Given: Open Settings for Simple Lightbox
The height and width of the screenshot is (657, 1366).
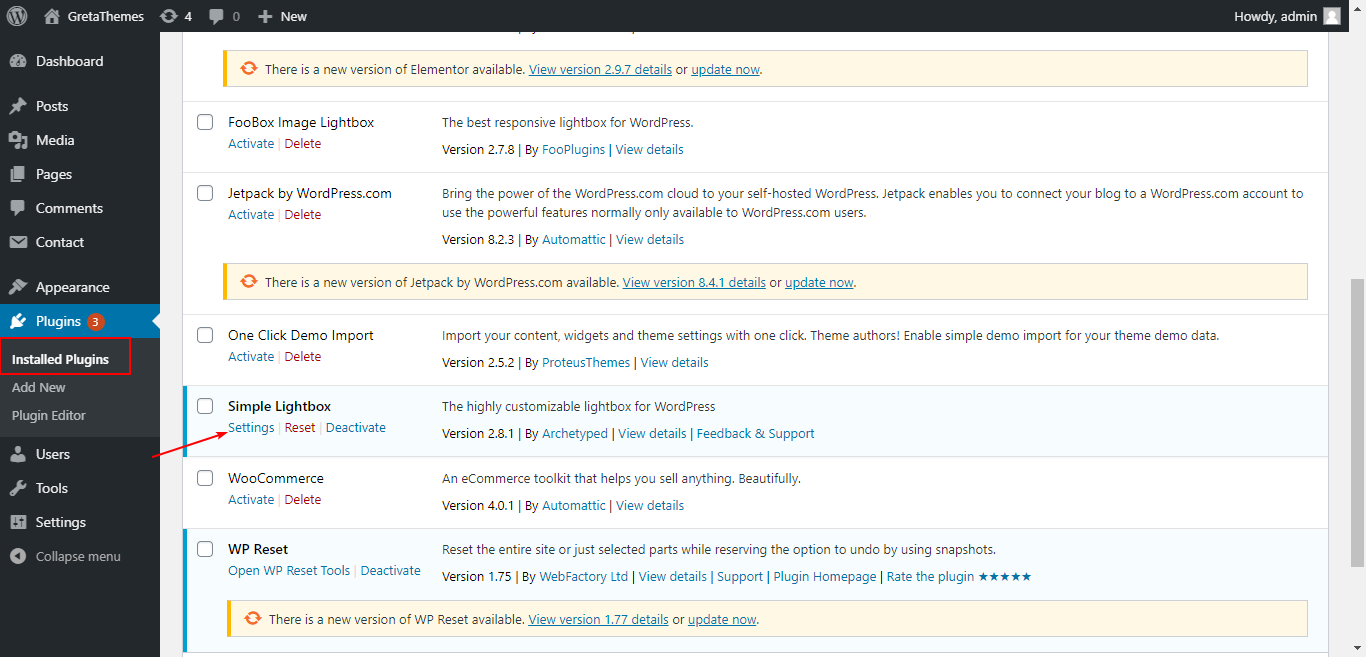Looking at the screenshot, I should 250,427.
